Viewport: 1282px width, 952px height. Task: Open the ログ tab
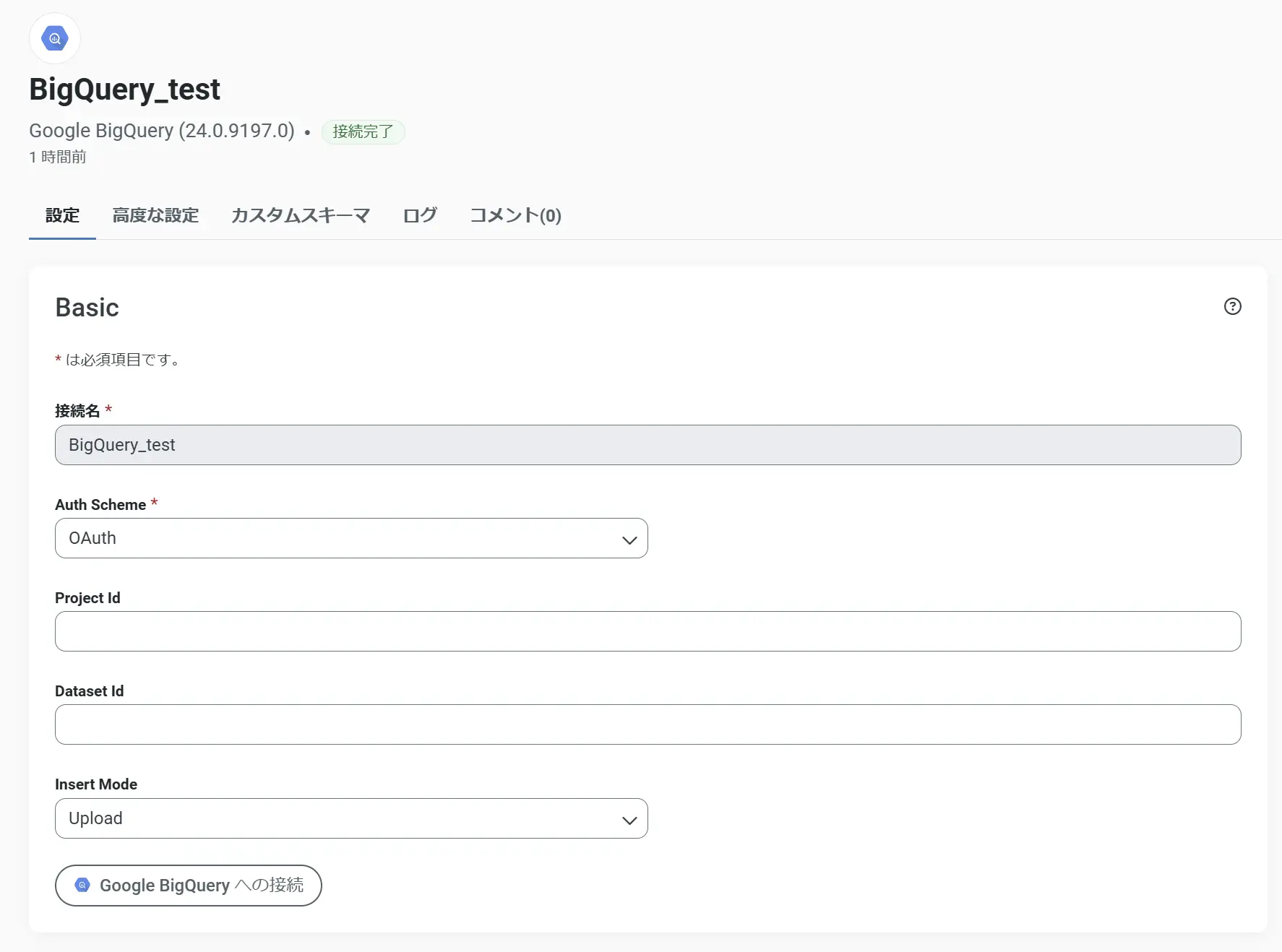coord(420,215)
